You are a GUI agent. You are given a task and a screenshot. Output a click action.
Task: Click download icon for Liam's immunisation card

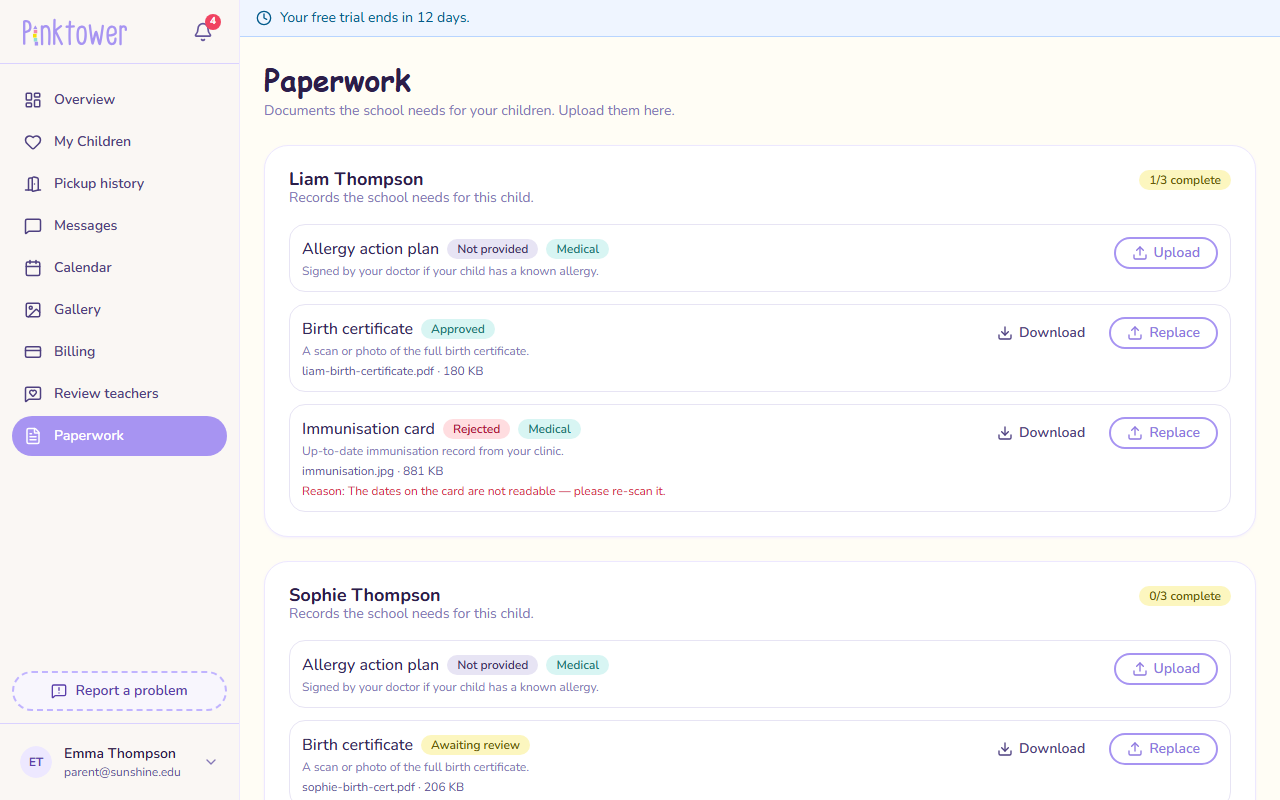tap(1005, 433)
